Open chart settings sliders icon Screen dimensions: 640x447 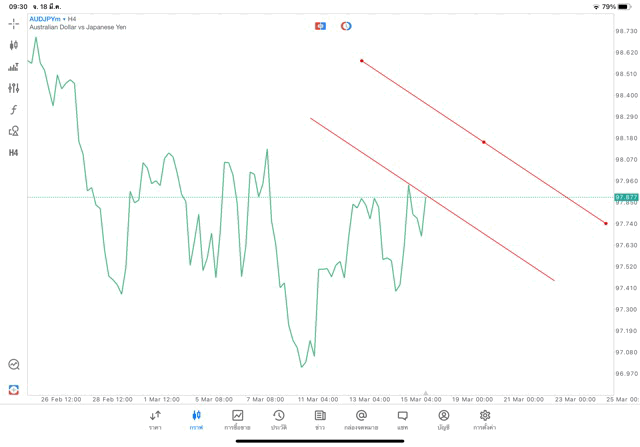[13, 88]
